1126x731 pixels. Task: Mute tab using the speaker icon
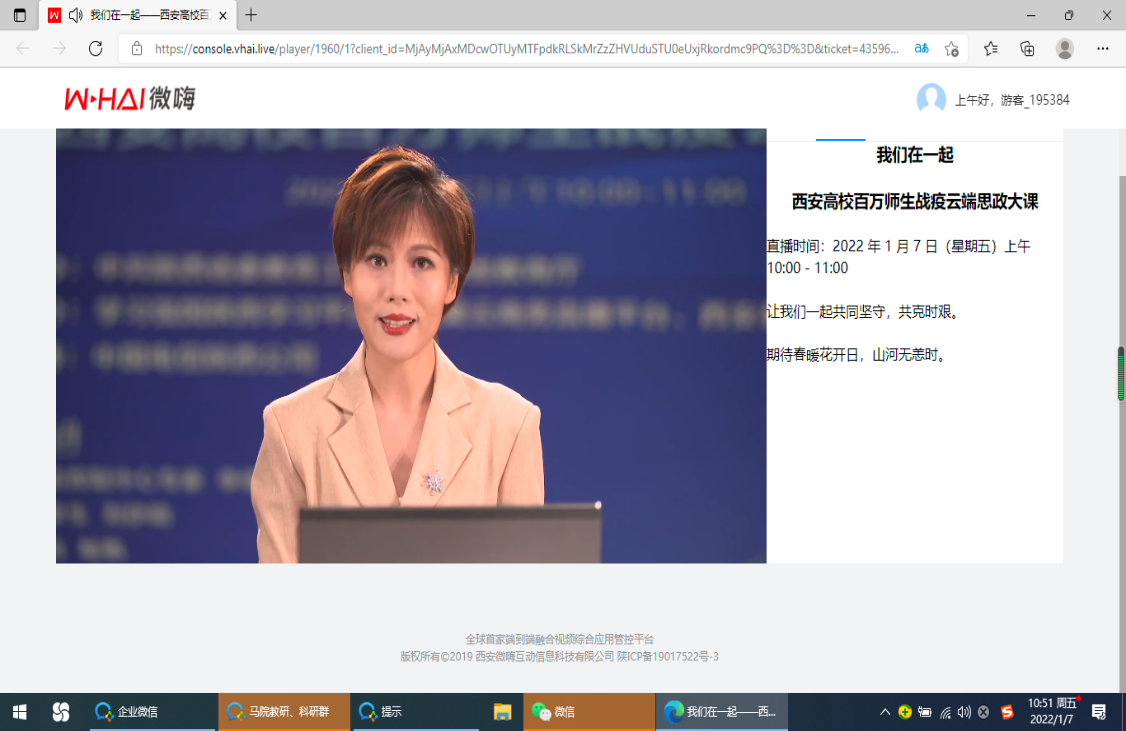point(76,15)
